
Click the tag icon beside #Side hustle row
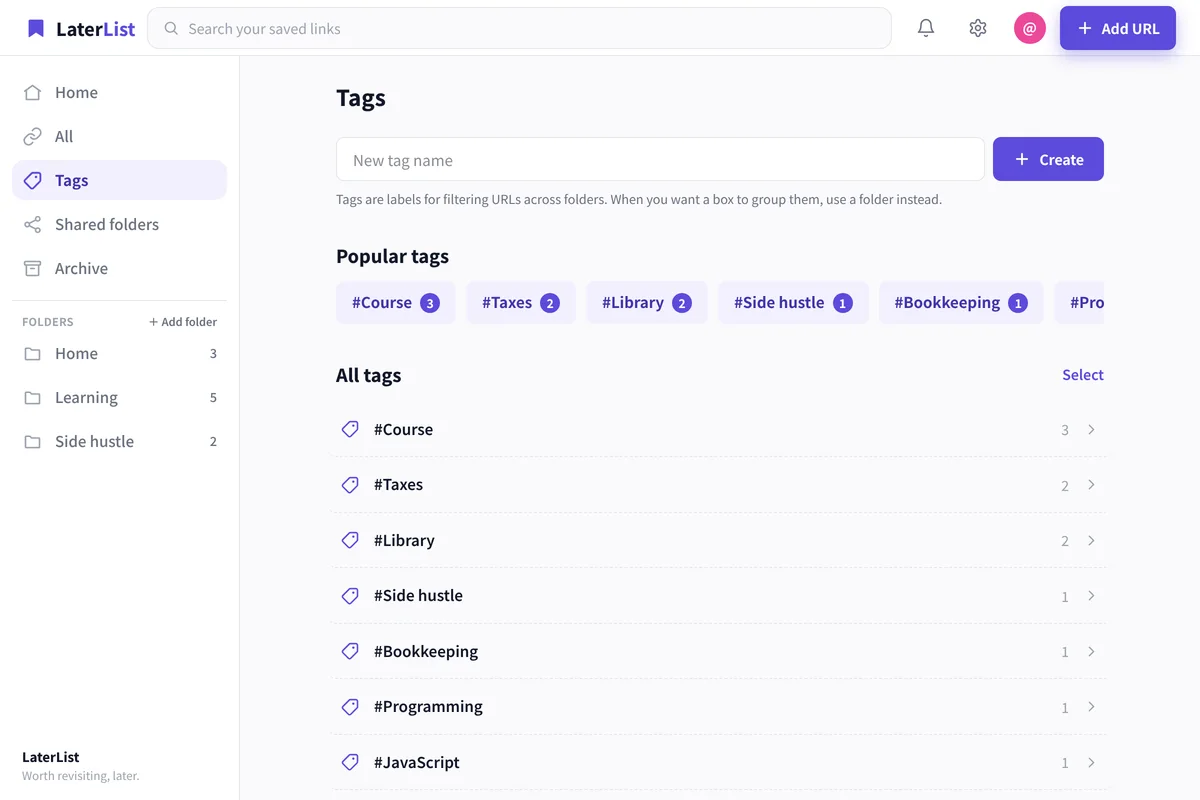click(x=350, y=595)
